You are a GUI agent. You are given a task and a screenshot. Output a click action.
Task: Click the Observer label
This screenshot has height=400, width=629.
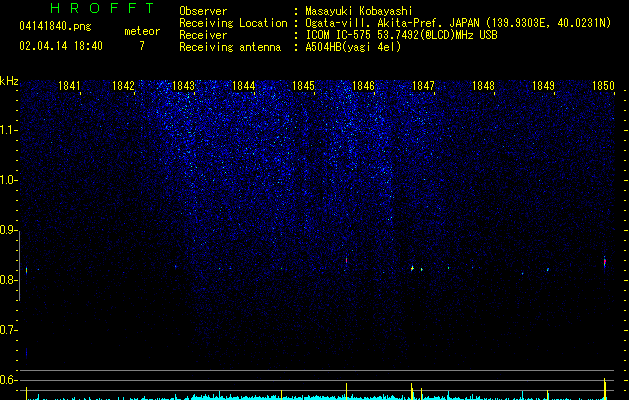pos(203,11)
